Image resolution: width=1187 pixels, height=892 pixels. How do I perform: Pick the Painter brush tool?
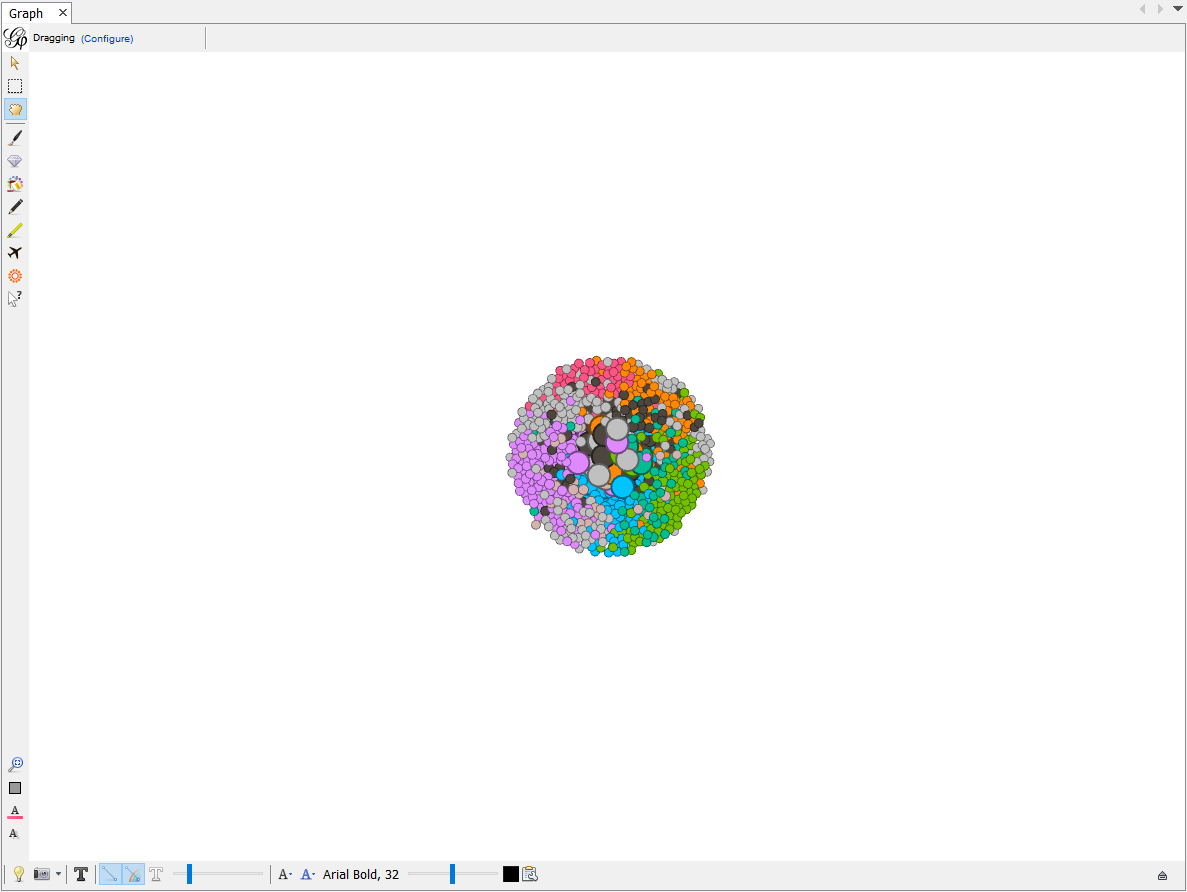15,138
